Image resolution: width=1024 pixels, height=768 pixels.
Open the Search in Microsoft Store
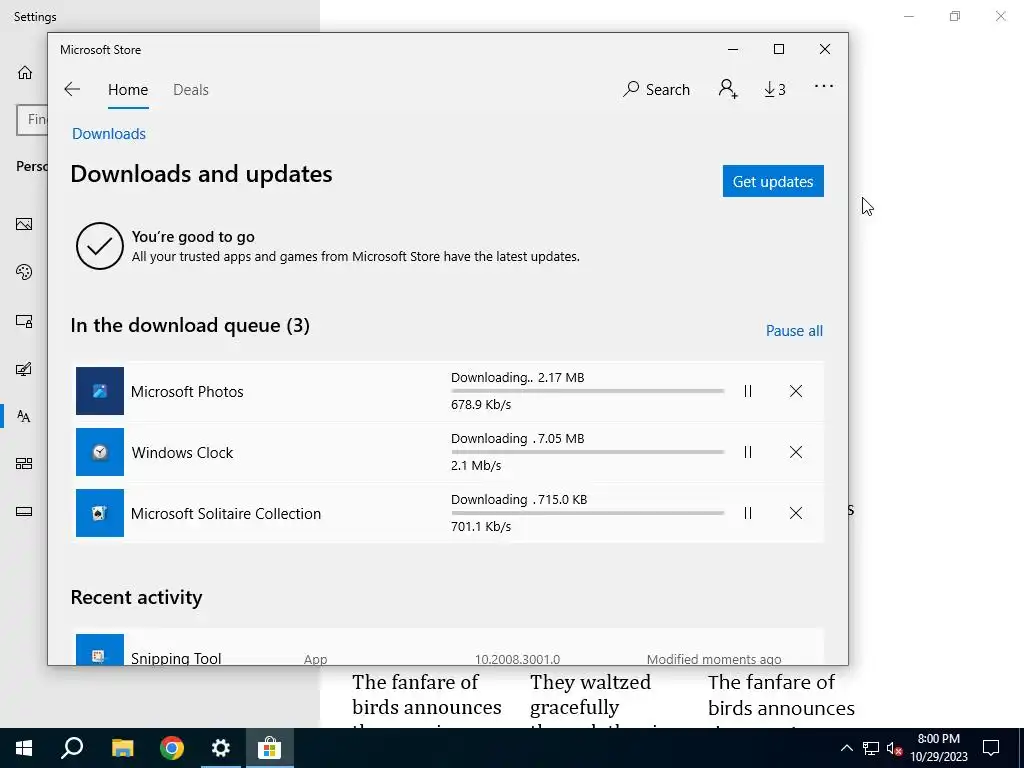coord(656,89)
